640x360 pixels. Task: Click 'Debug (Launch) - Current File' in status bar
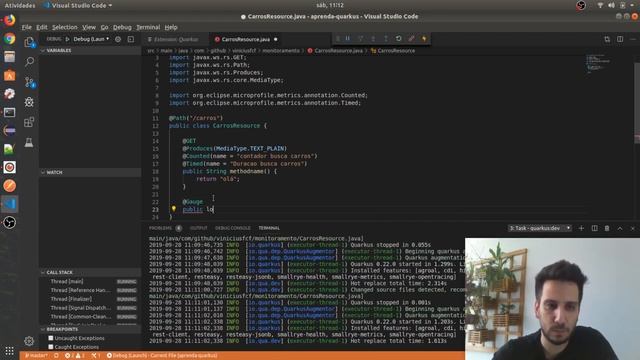[x=162, y=356]
